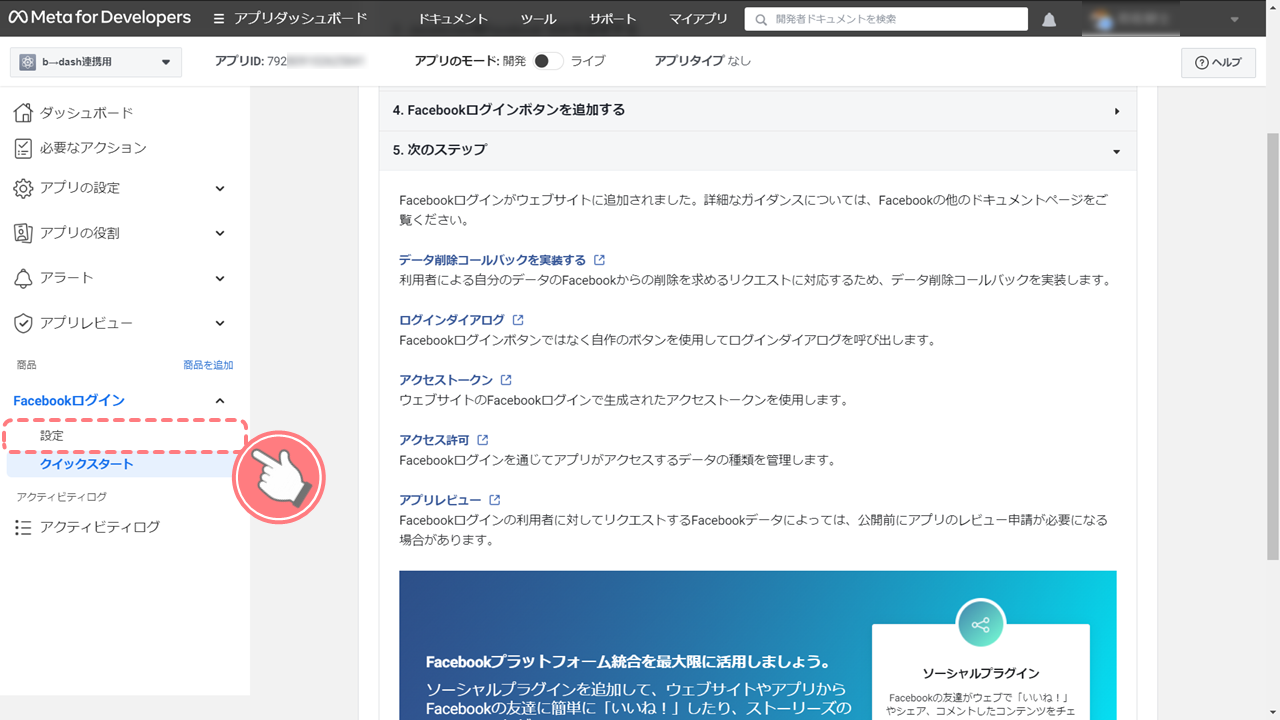Open the サポート menu
The height and width of the screenshot is (720, 1280).
[612, 19]
